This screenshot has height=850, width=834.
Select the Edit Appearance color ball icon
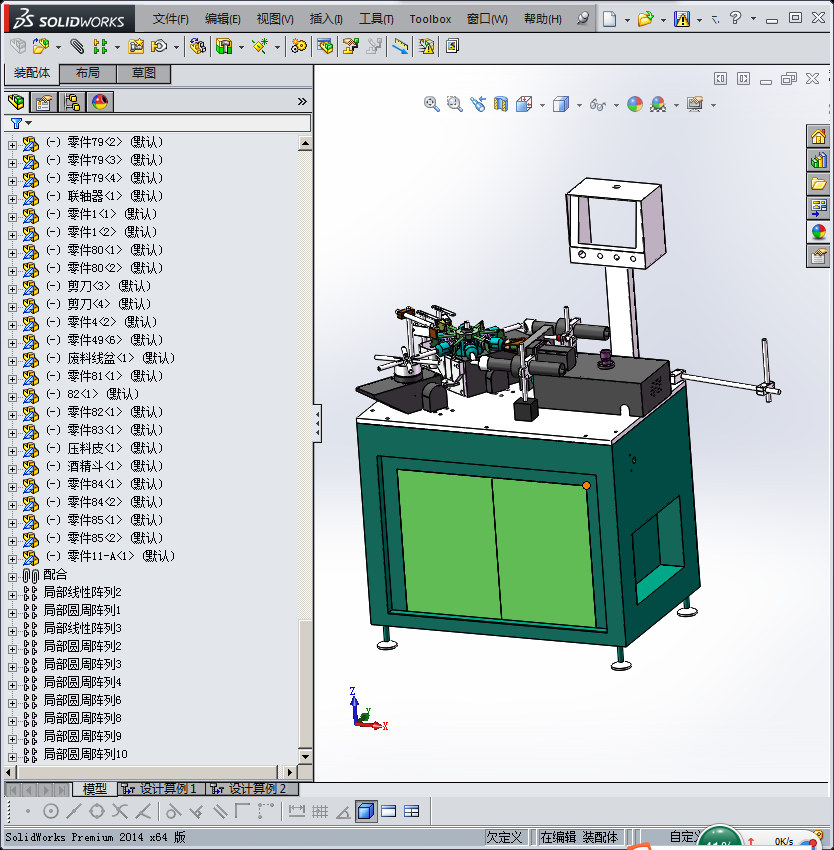634,104
